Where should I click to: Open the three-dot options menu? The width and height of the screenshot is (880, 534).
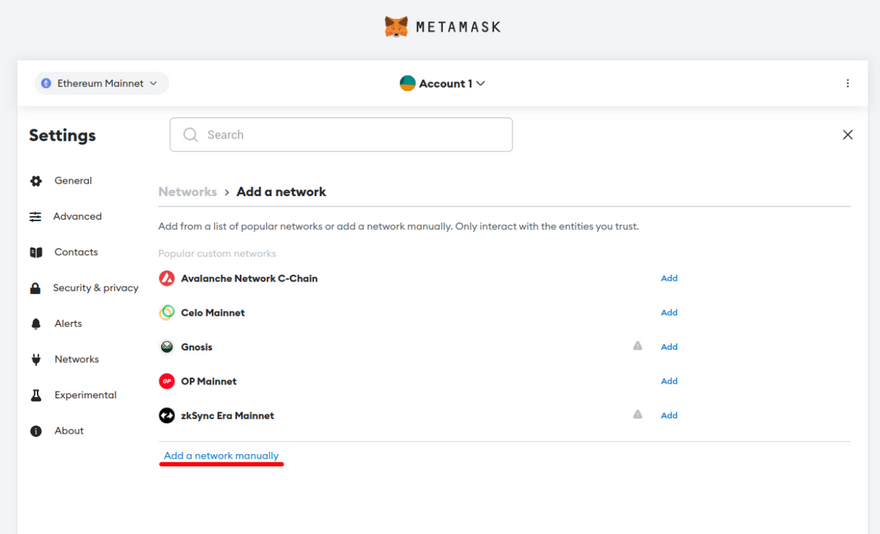847,83
